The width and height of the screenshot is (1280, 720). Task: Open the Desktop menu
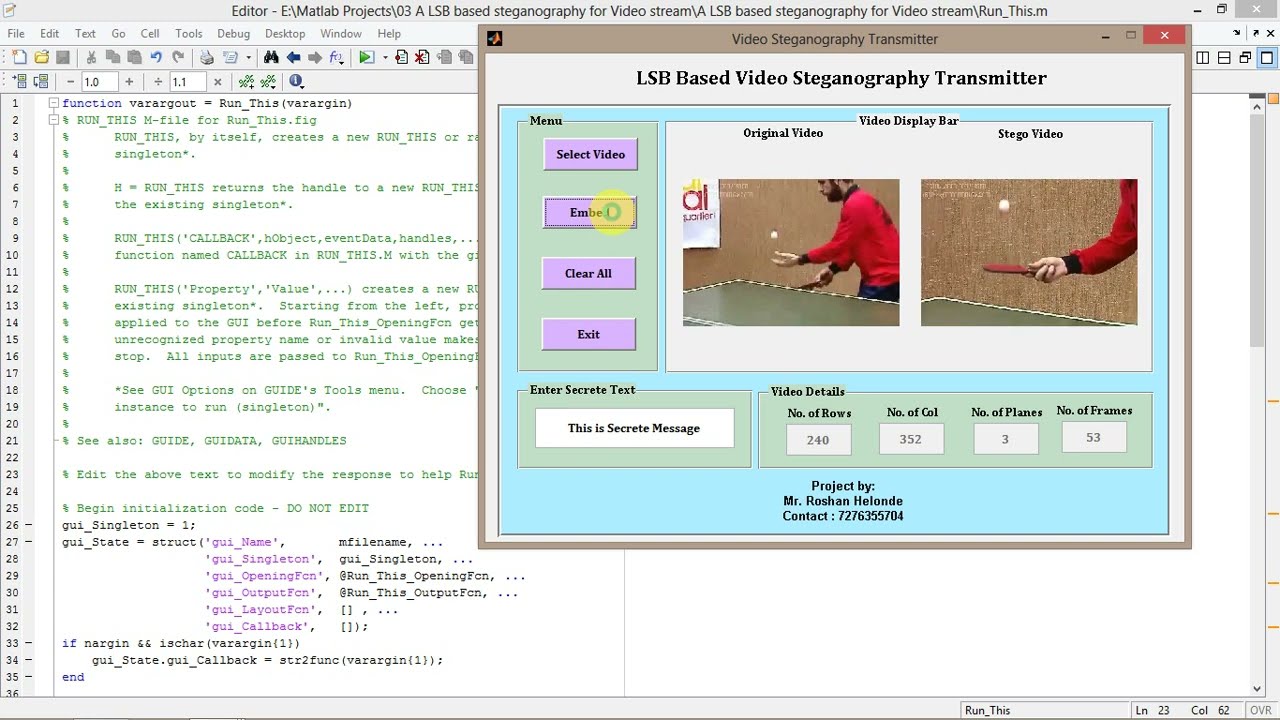[285, 33]
